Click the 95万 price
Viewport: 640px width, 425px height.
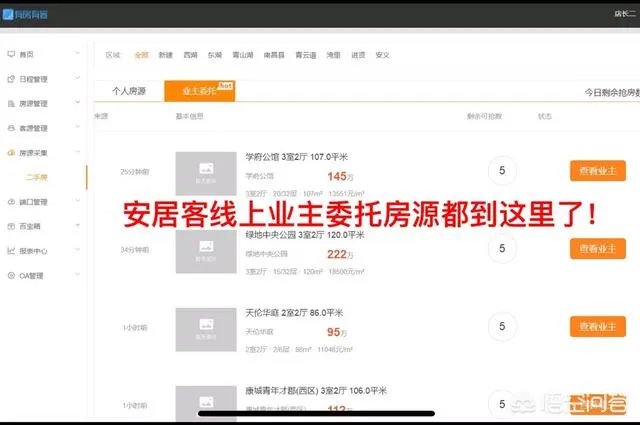click(337, 332)
